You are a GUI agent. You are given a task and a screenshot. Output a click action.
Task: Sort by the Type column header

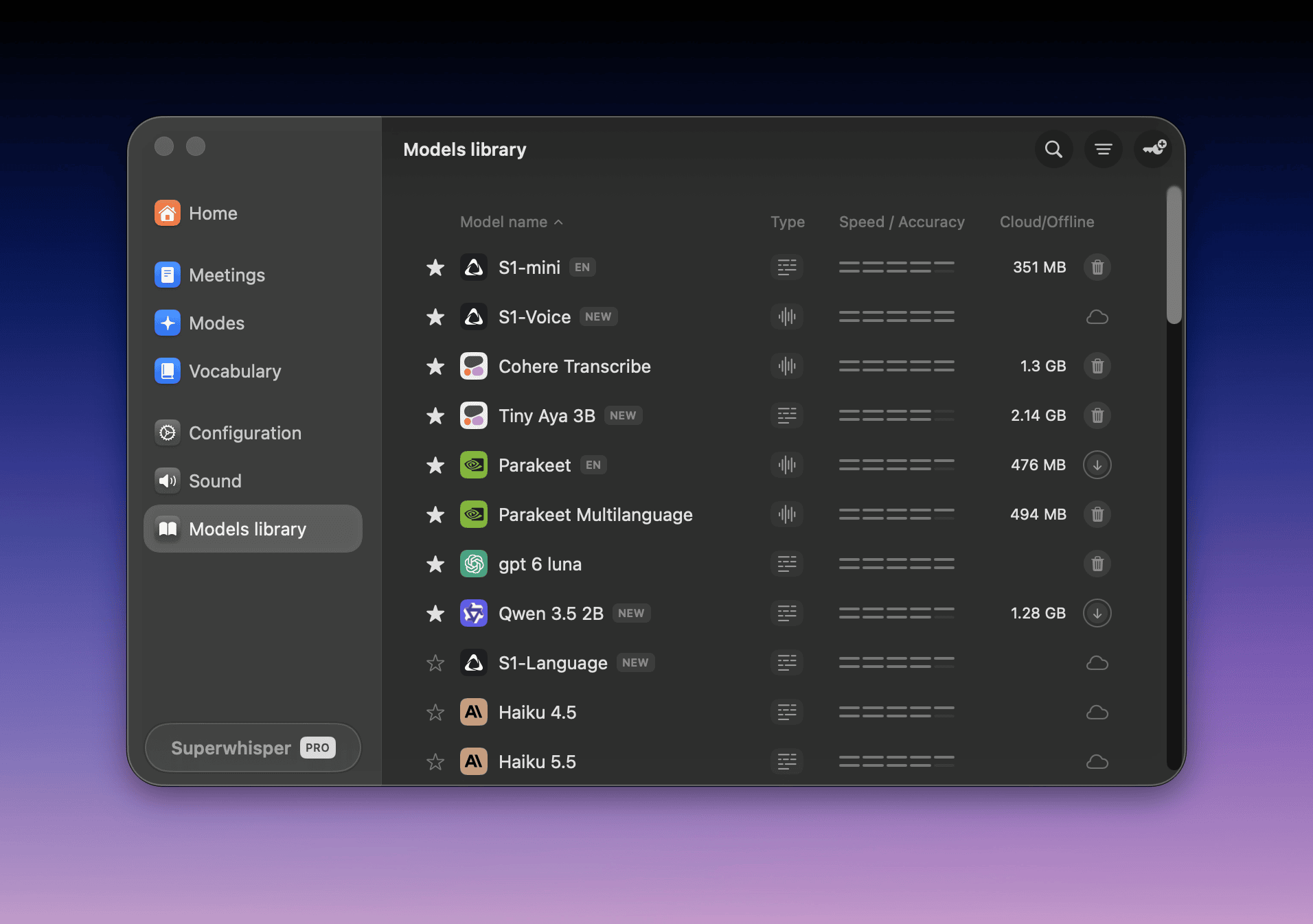click(x=788, y=222)
